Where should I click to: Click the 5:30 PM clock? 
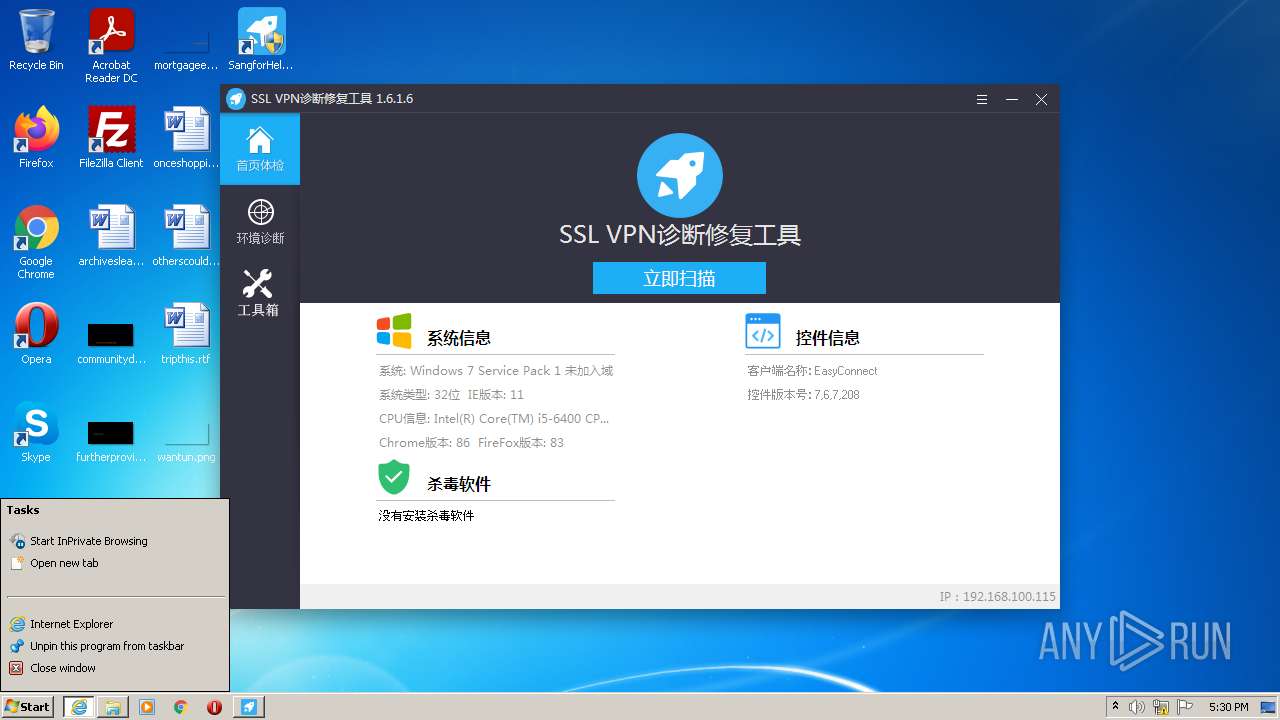pos(1228,707)
